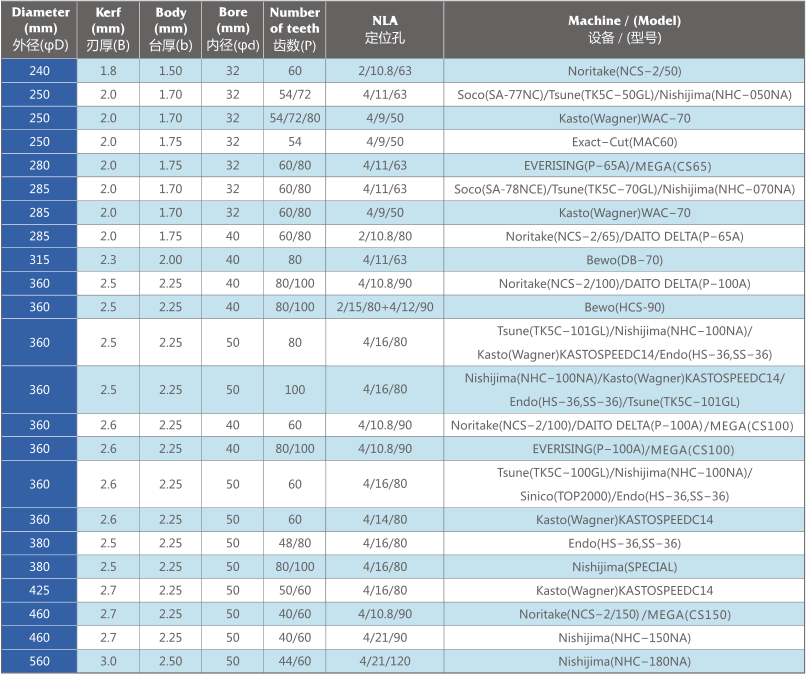Select the 560 diameter cell
808x677 pixels.
40,661
